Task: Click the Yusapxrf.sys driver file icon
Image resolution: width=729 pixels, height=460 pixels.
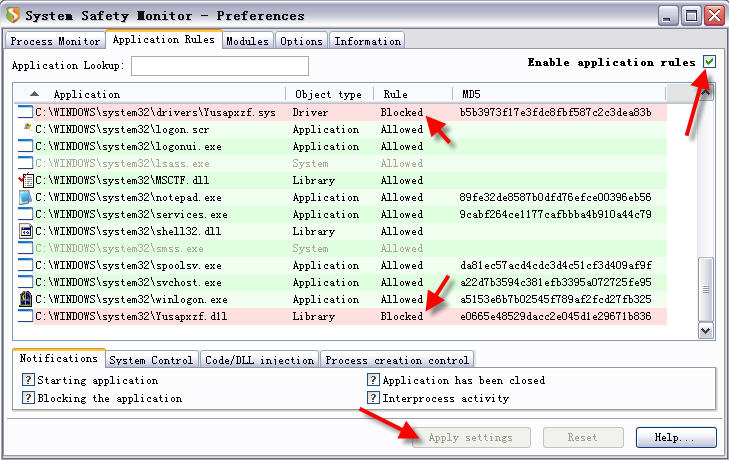Action: tap(25, 112)
